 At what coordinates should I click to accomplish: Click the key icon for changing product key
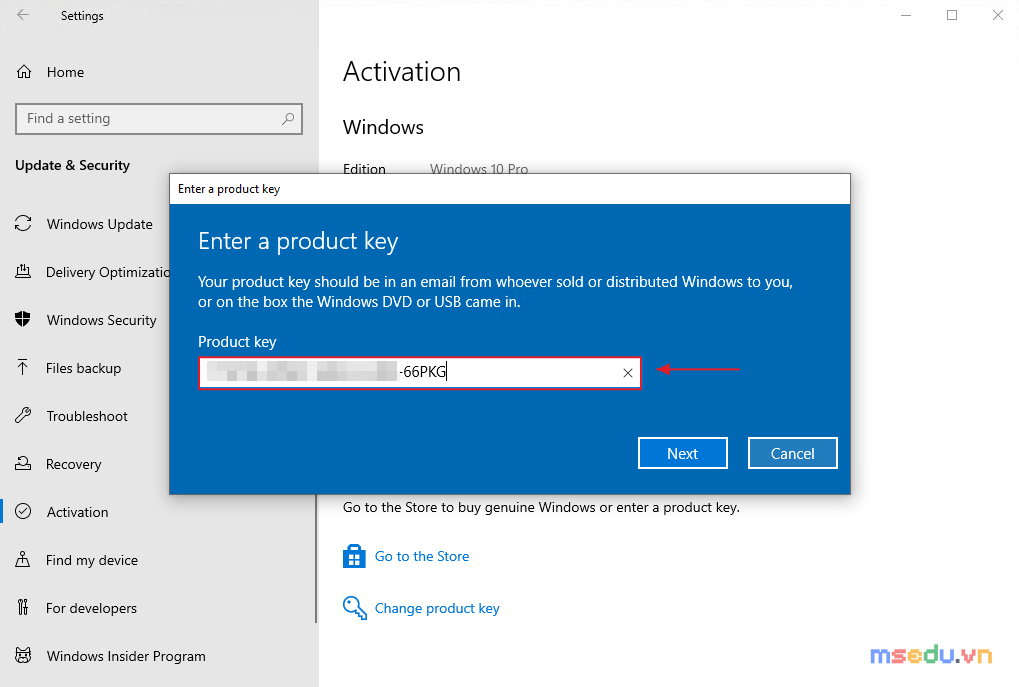pos(355,608)
